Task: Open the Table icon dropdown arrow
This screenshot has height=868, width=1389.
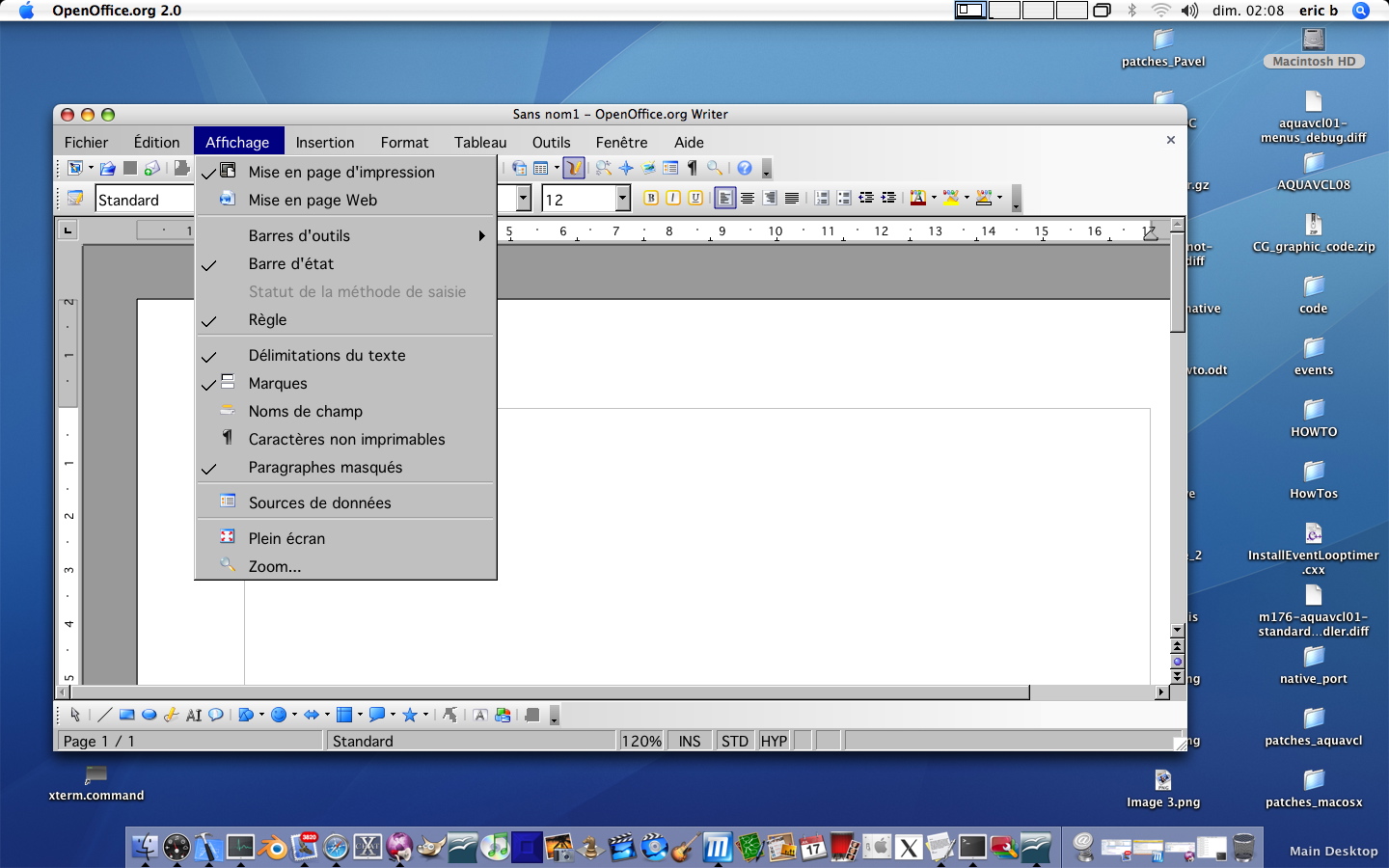Action: coord(557,168)
